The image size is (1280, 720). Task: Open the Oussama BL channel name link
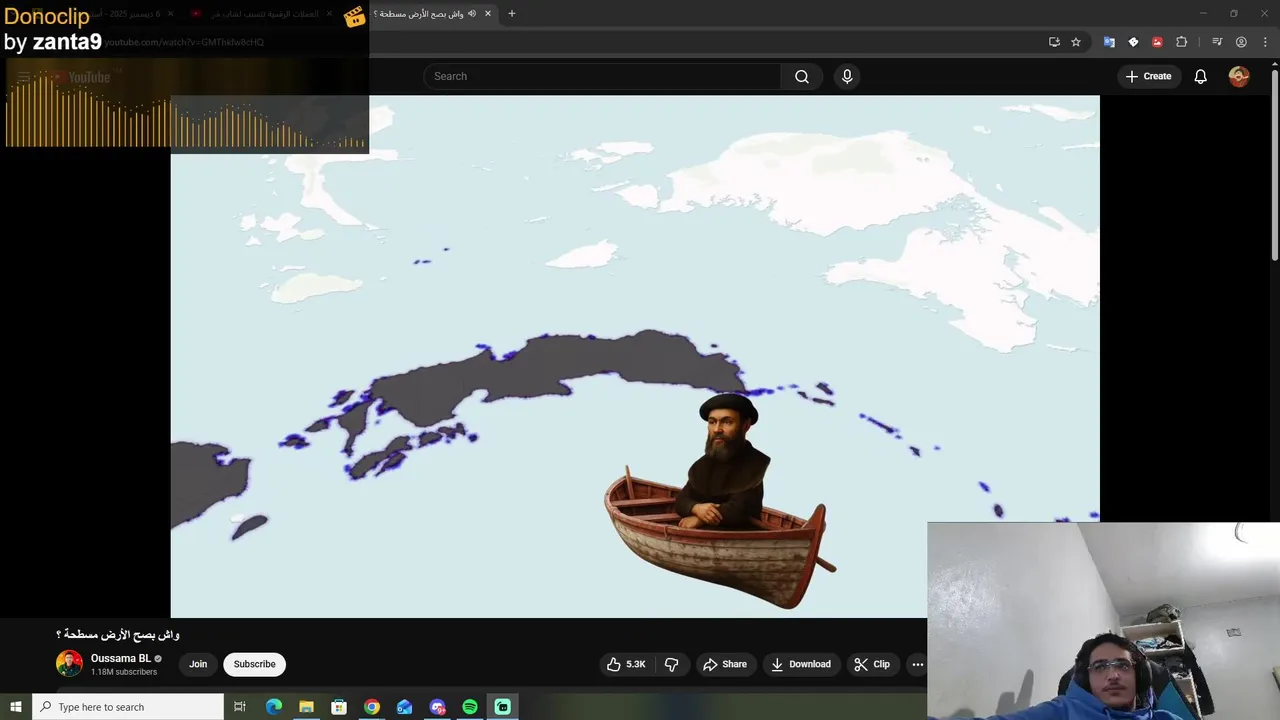pyautogui.click(x=121, y=658)
